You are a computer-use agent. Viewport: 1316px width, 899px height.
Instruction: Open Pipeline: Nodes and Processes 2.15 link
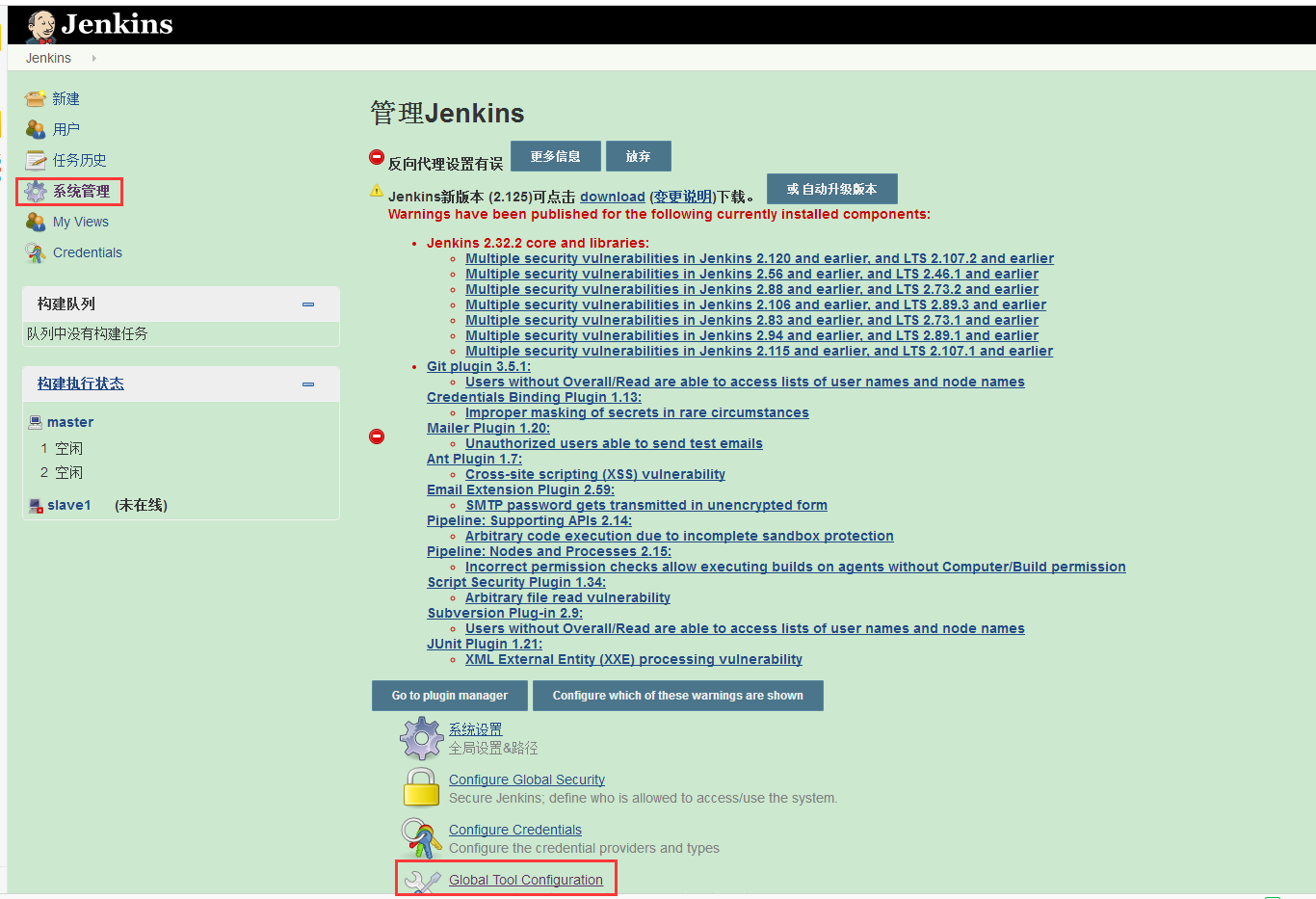click(549, 551)
